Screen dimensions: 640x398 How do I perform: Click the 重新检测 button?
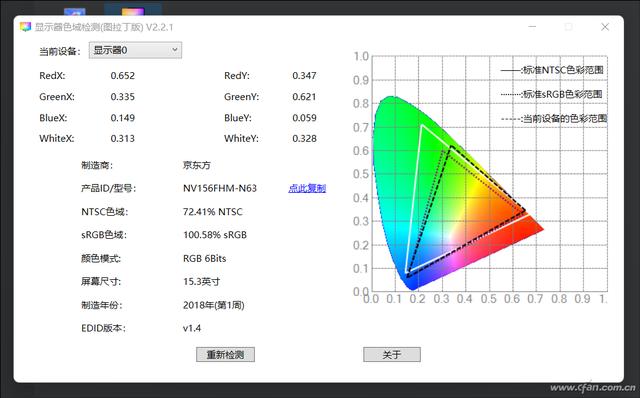(225, 354)
